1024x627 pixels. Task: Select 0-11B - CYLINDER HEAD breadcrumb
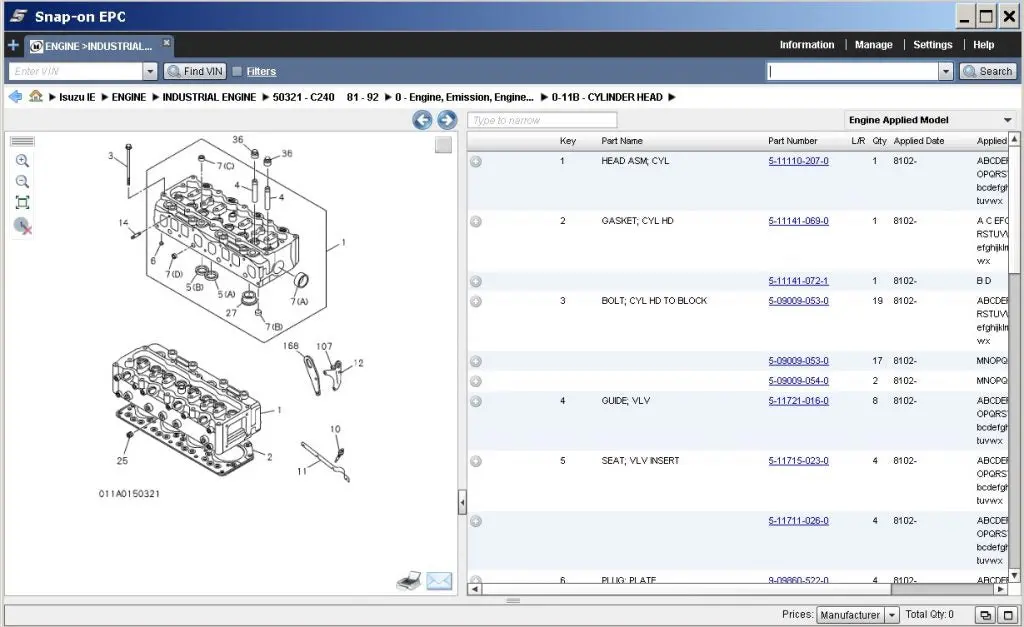coord(607,97)
